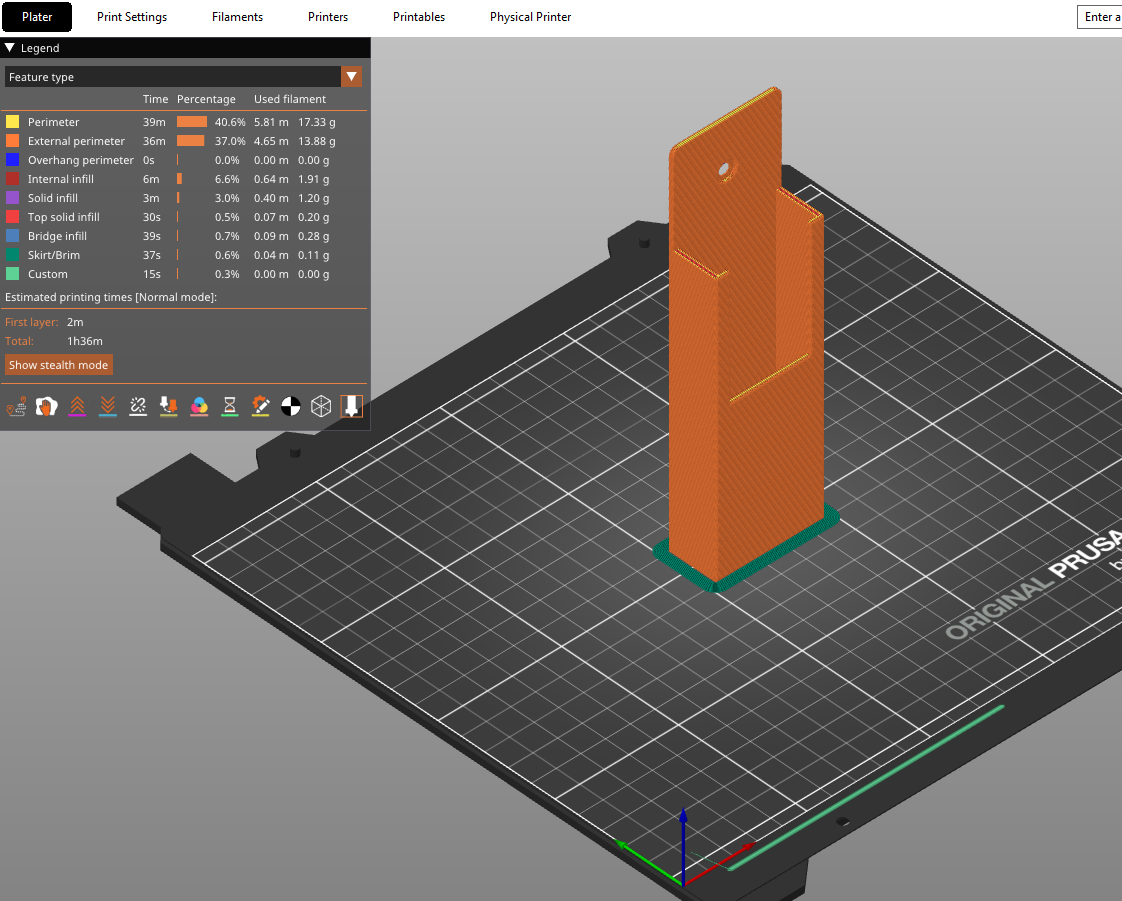The height and width of the screenshot is (901, 1122).
Task: Open the Feature type combo box
Action: tap(183, 77)
